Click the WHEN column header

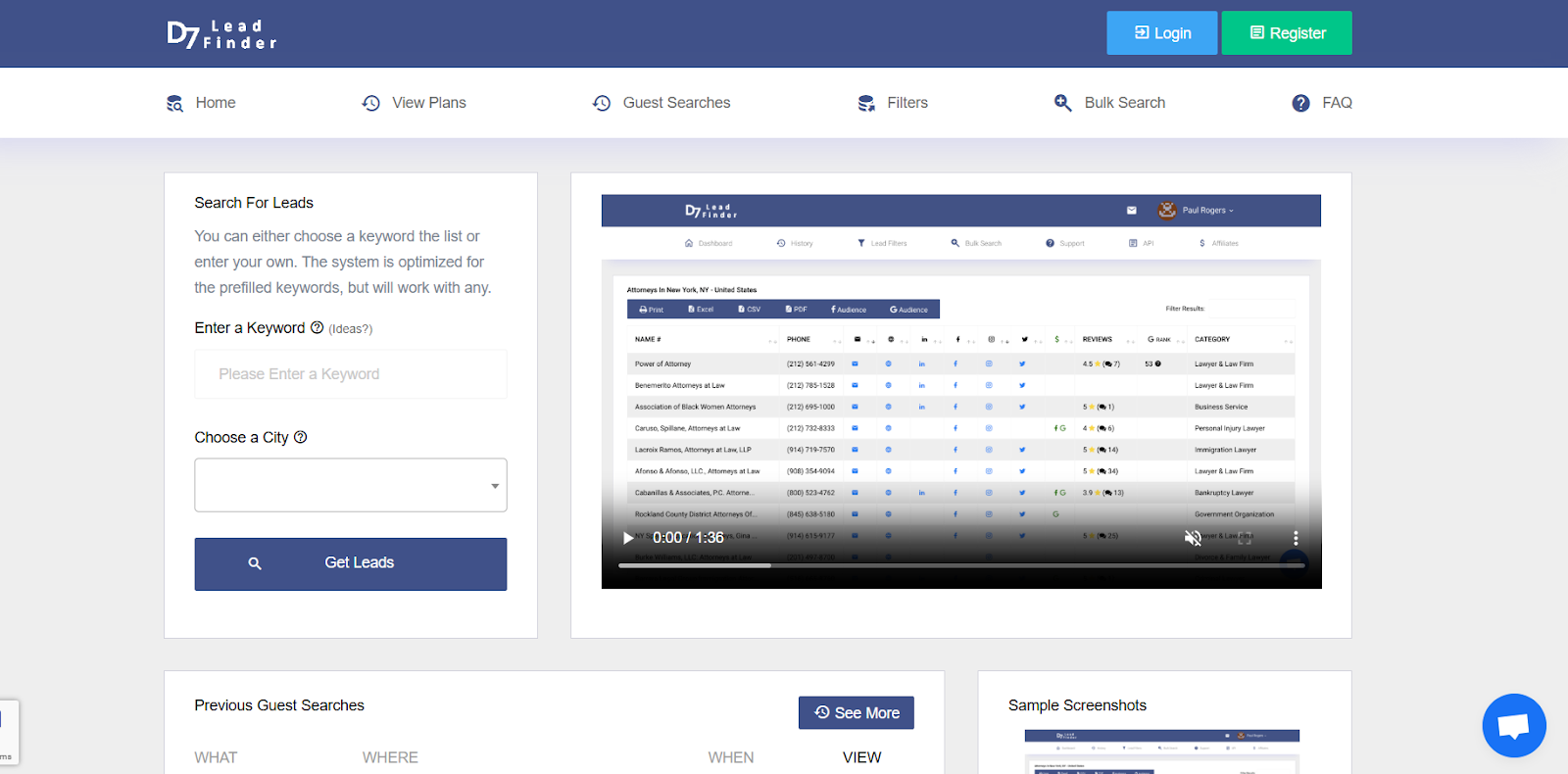point(731,757)
